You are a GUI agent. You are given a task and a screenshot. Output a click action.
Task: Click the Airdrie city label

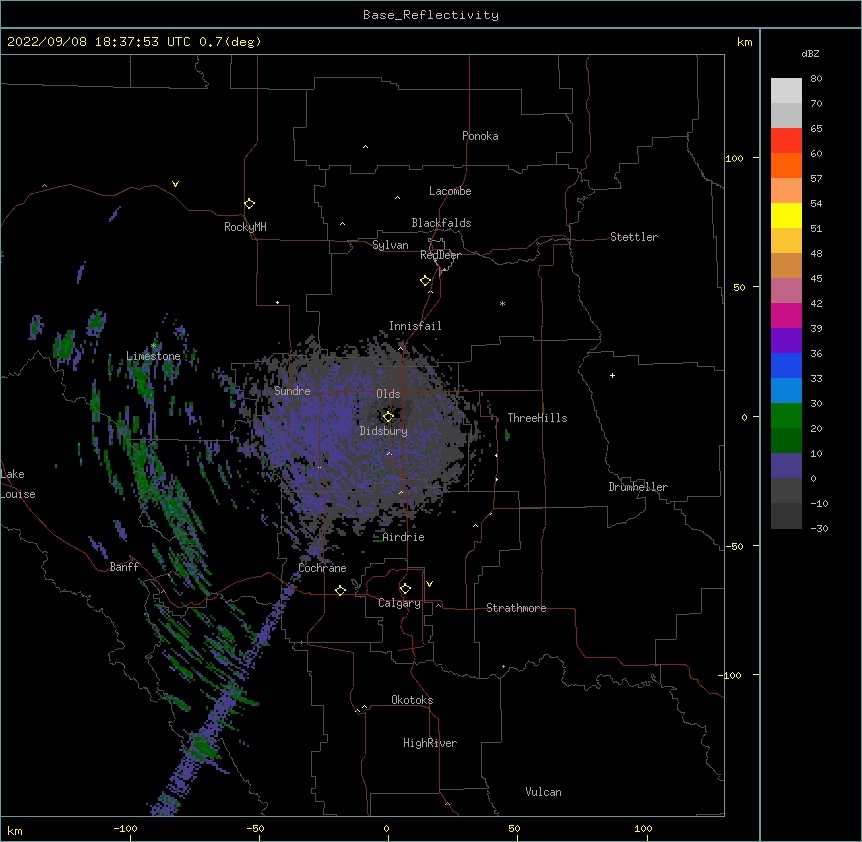tap(404, 537)
